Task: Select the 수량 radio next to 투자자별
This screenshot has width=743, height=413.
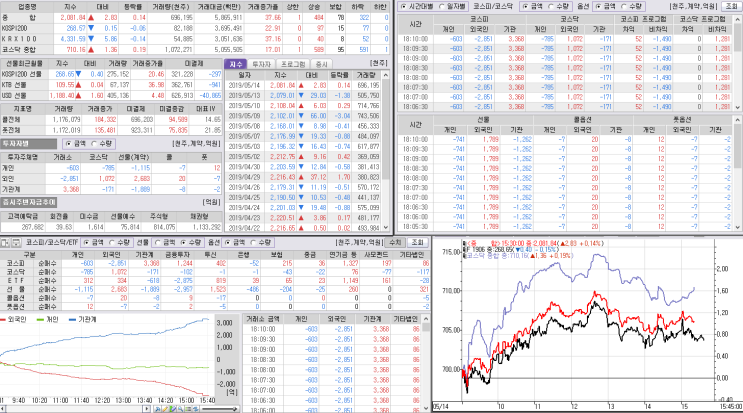Action: click(x=103, y=144)
